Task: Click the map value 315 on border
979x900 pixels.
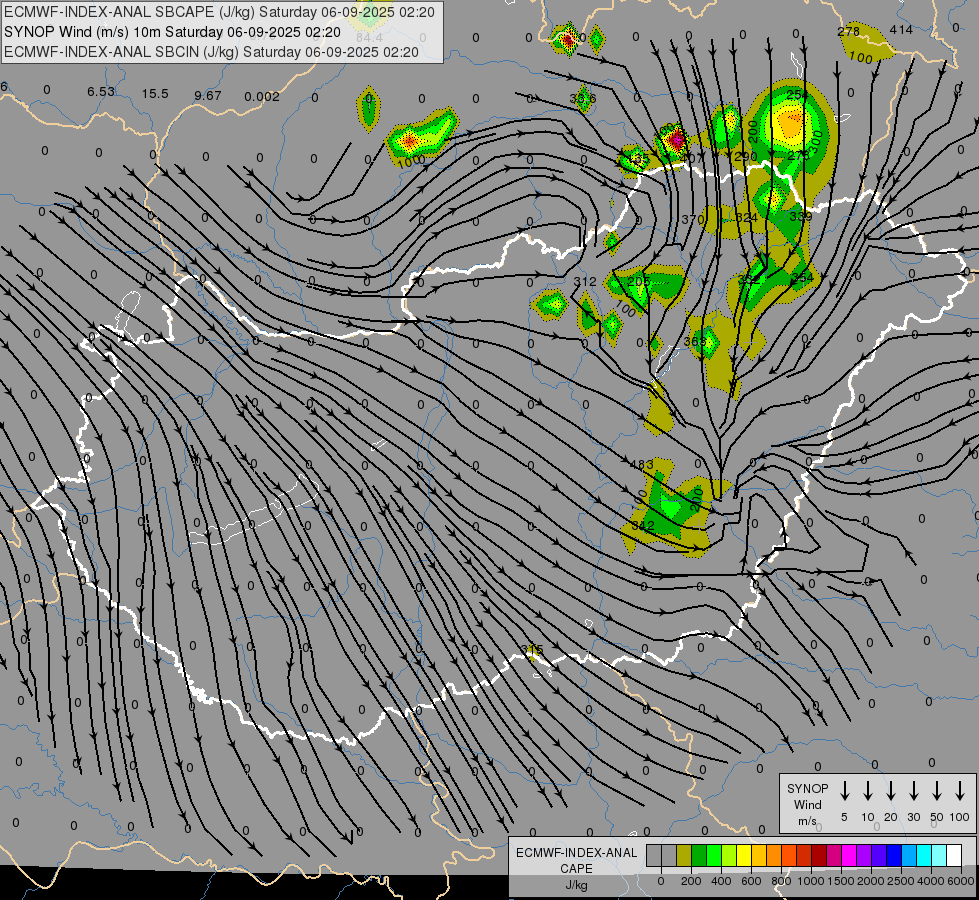Action: [x=532, y=650]
